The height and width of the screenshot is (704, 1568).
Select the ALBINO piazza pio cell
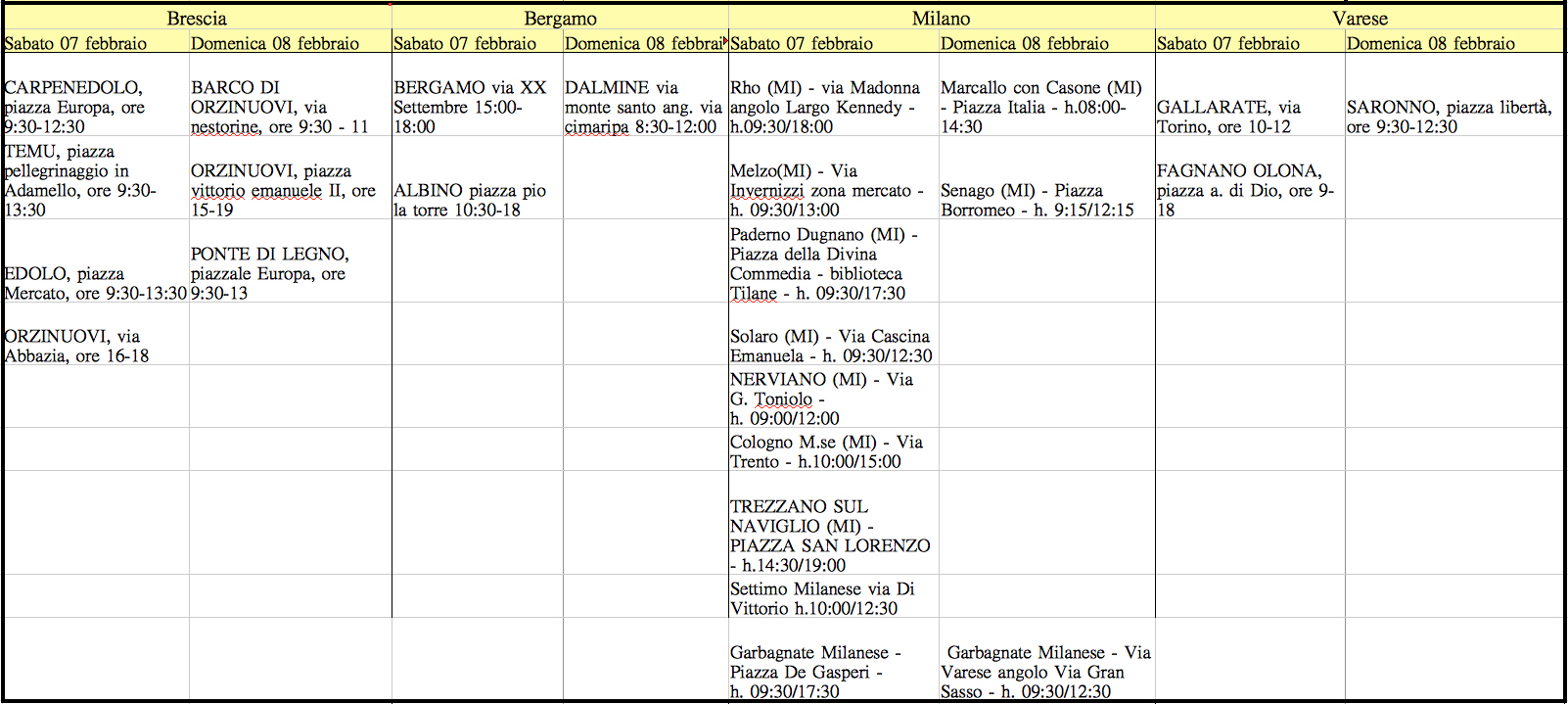(x=478, y=178)
